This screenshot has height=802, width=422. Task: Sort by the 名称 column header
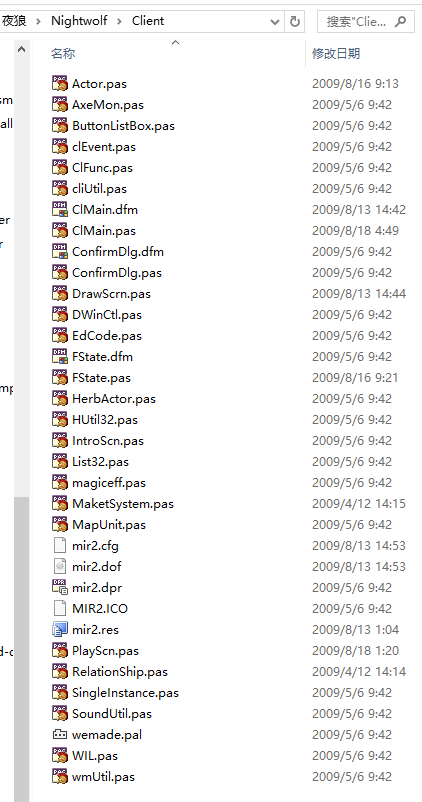[63, 53]
